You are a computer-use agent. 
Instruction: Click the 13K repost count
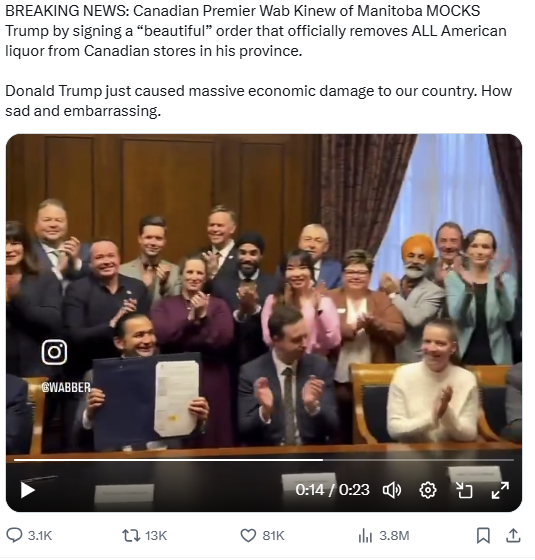[156, 536]
